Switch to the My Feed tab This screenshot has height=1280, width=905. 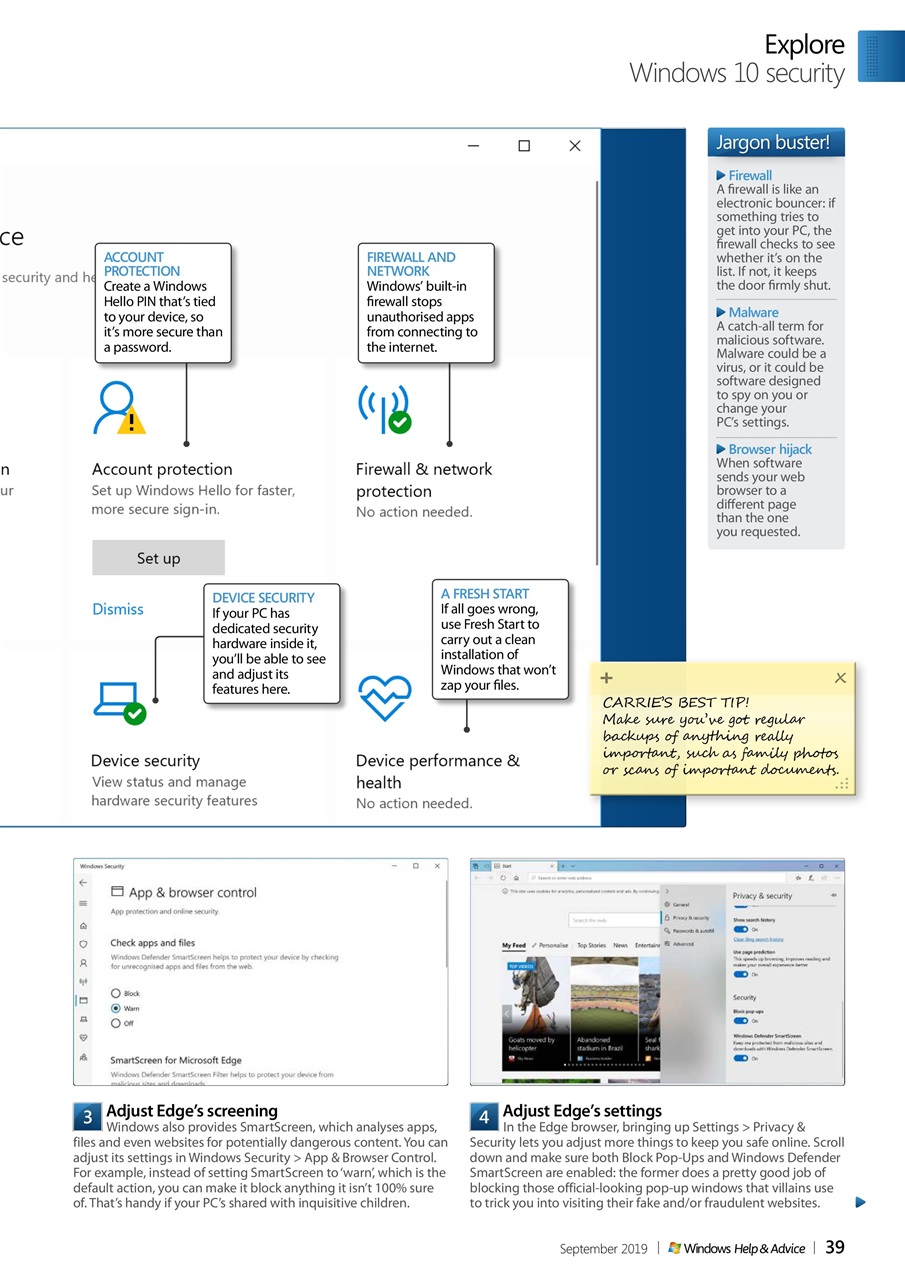tap(516, 944)
